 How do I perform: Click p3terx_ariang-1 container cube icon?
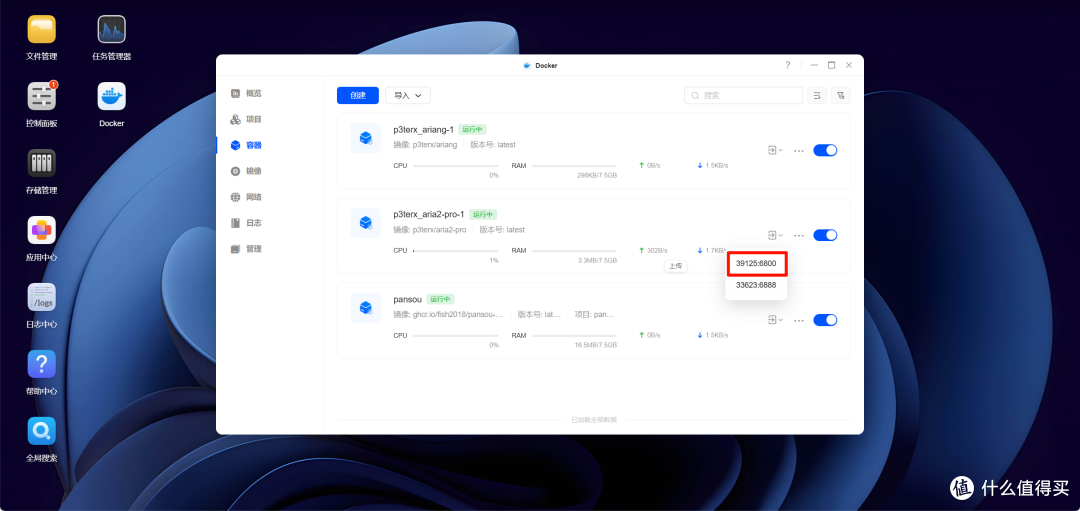click(x=366, y=138)
